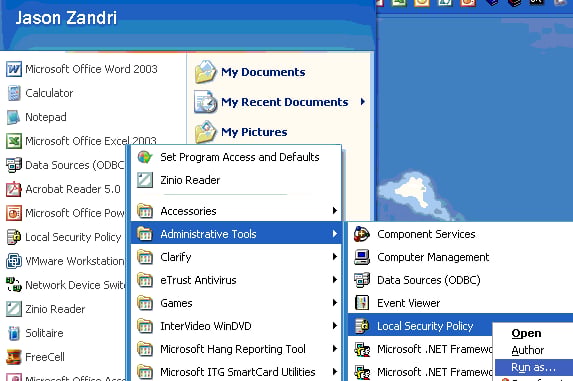Click the InterVideo WinDVD folder icon
Image resolution: width=573 pixels, height=381 pixels.
[x=145, y=326]
